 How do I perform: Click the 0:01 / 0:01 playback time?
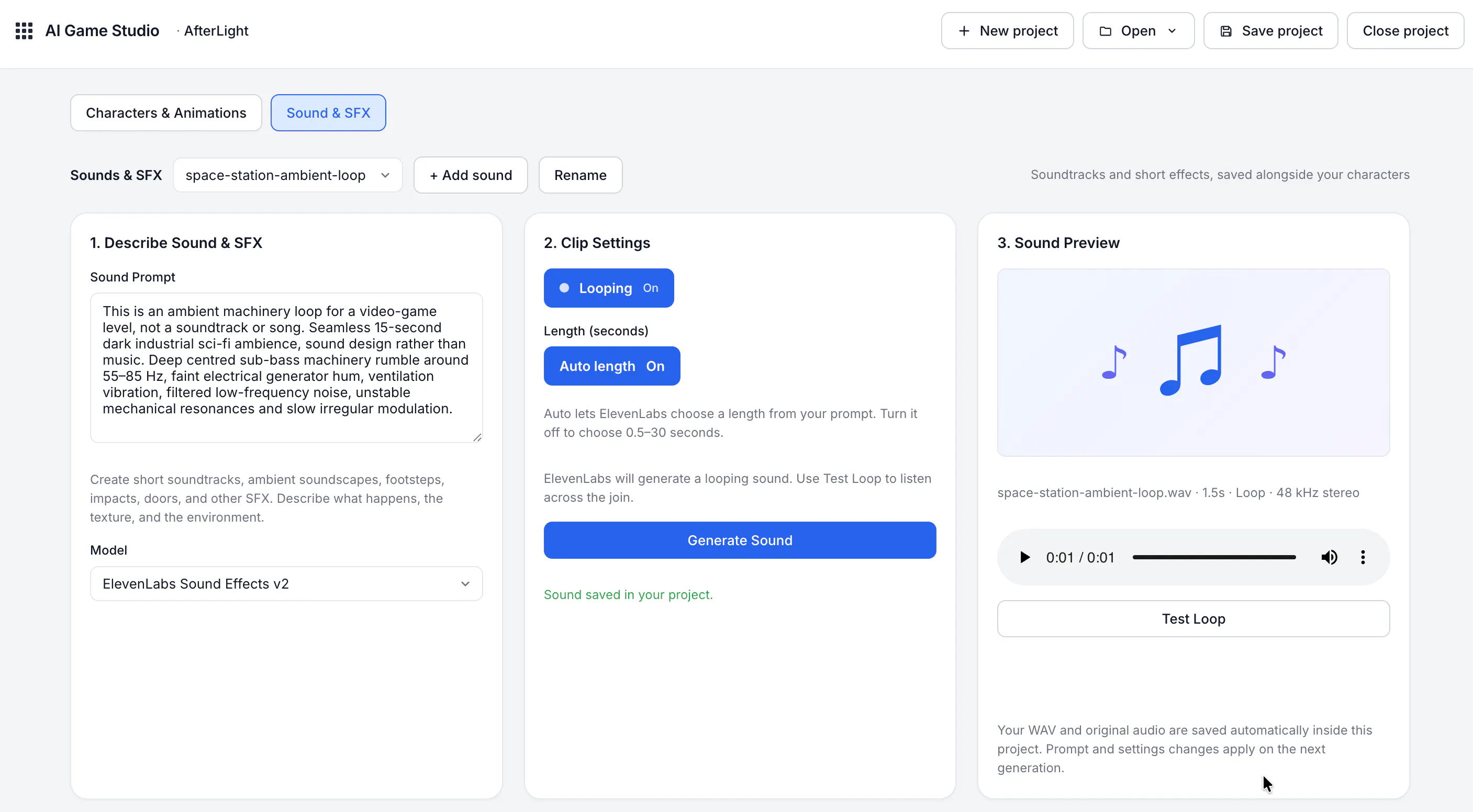click(1080, 557)
